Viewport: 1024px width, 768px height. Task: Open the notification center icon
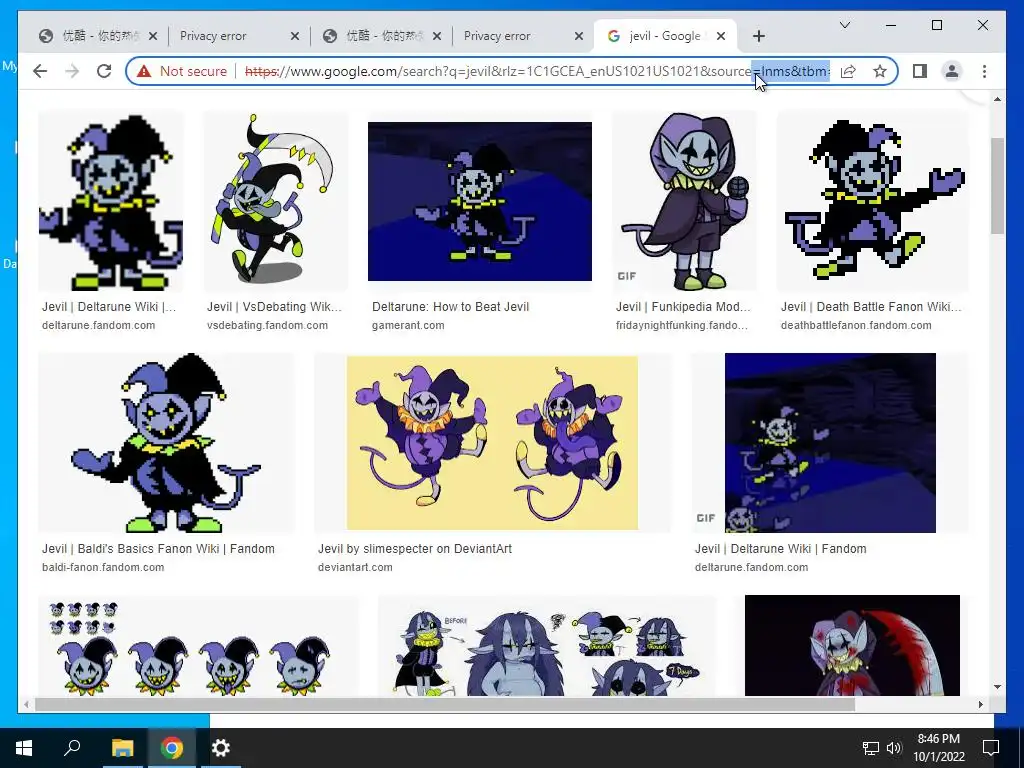point(991,748)
